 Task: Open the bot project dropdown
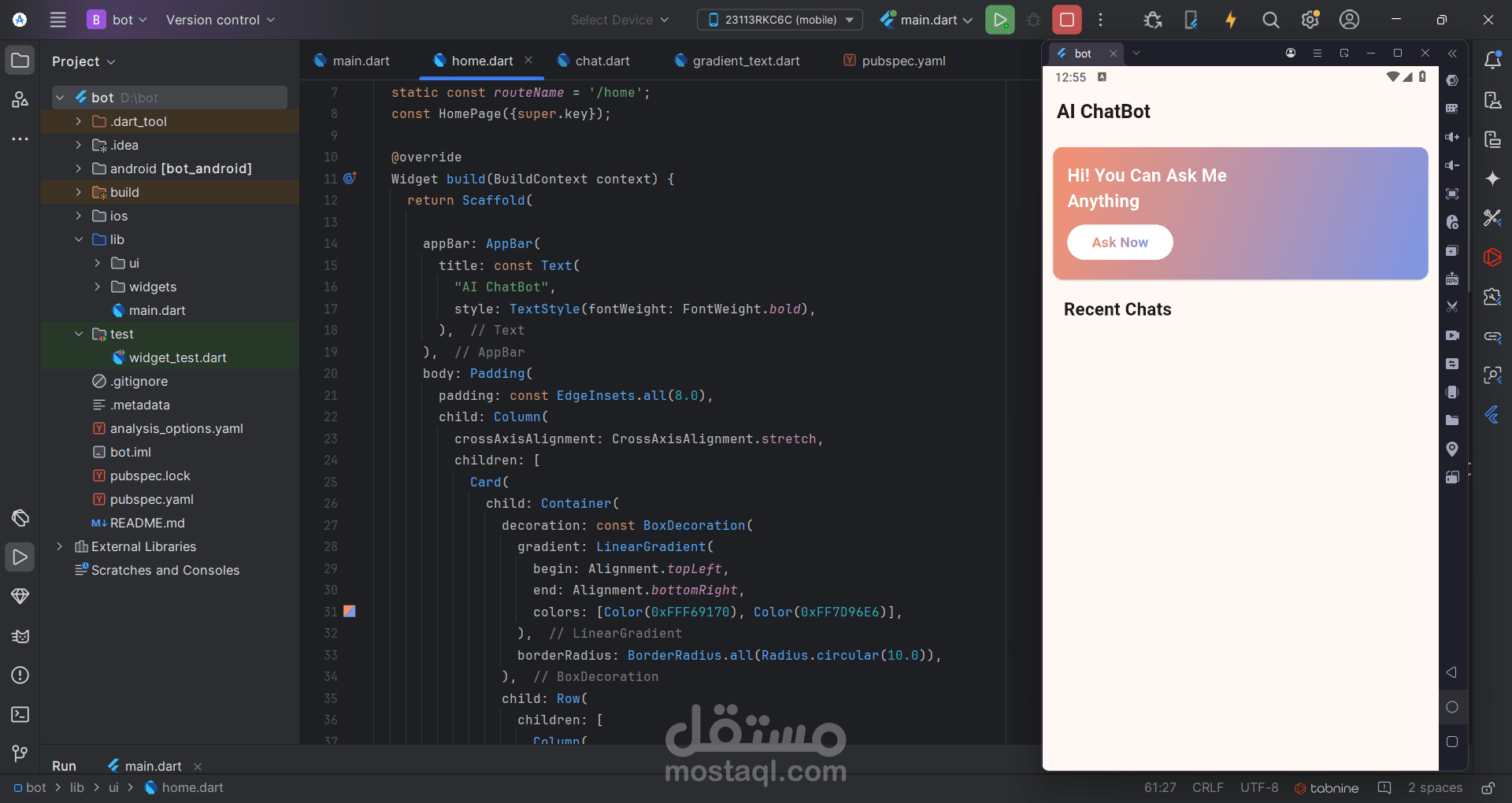[117, 20]
